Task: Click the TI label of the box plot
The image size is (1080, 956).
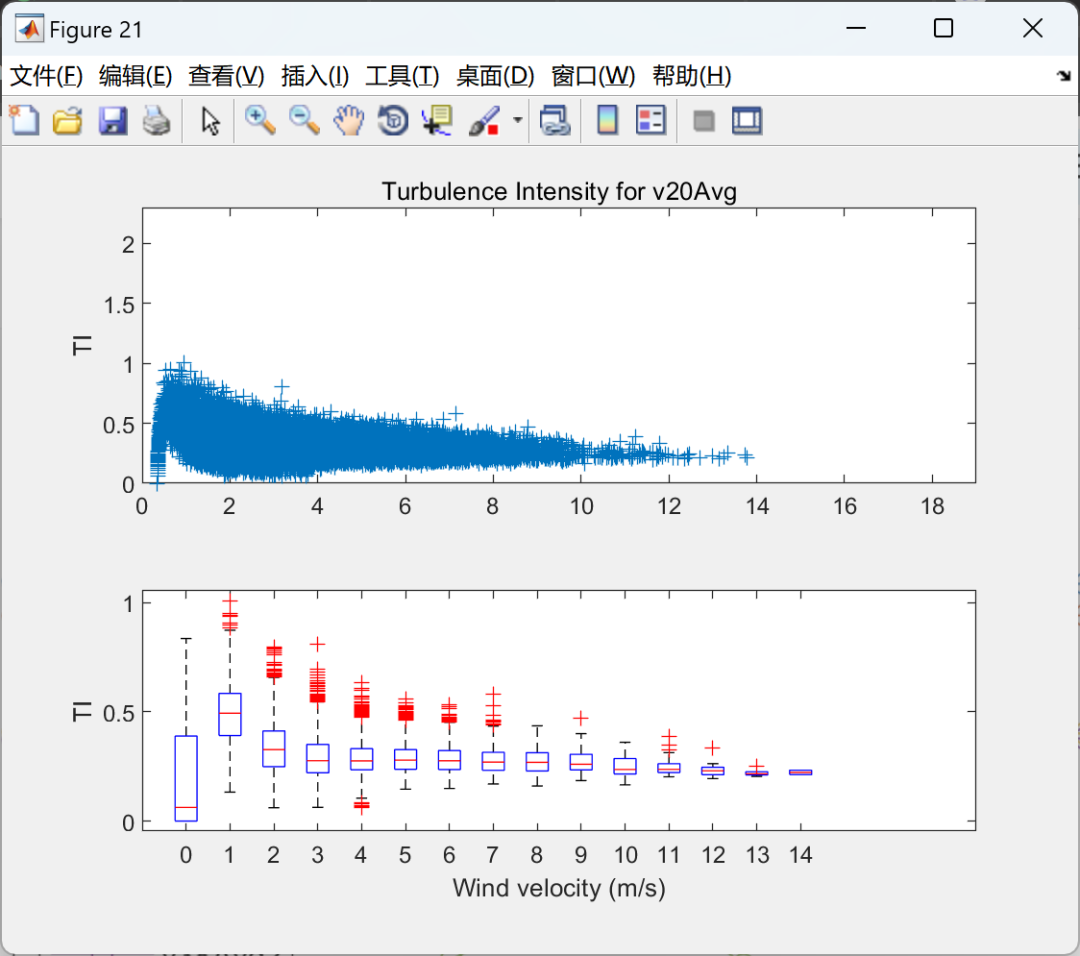Action: (82, 711)
